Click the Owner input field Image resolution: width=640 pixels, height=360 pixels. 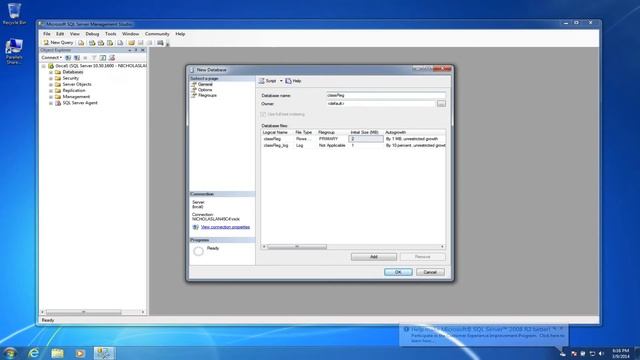[x=380, y=104]
